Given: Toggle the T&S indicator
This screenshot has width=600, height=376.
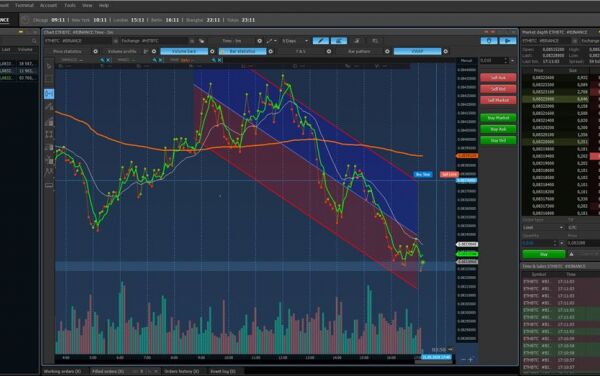Looking at the screenshot, I should click(301, 51).
